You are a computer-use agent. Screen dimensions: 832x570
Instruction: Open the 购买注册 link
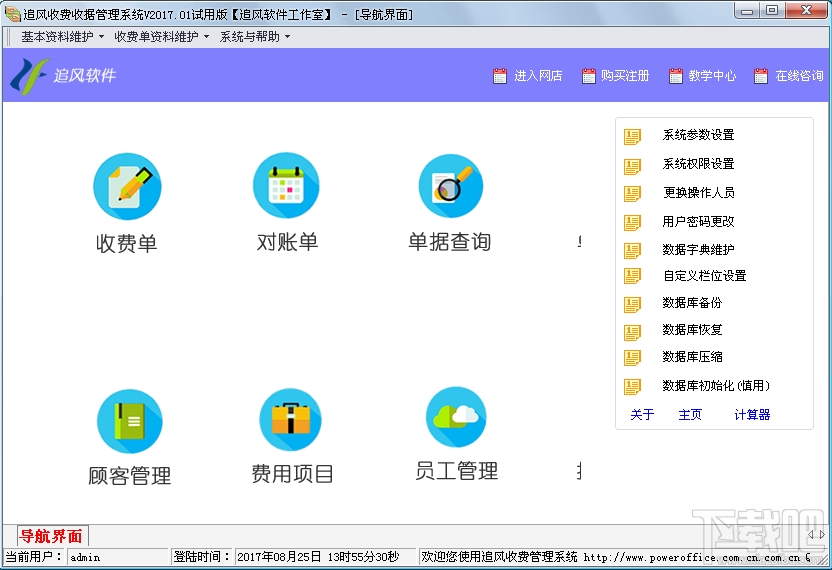[625, 76]
